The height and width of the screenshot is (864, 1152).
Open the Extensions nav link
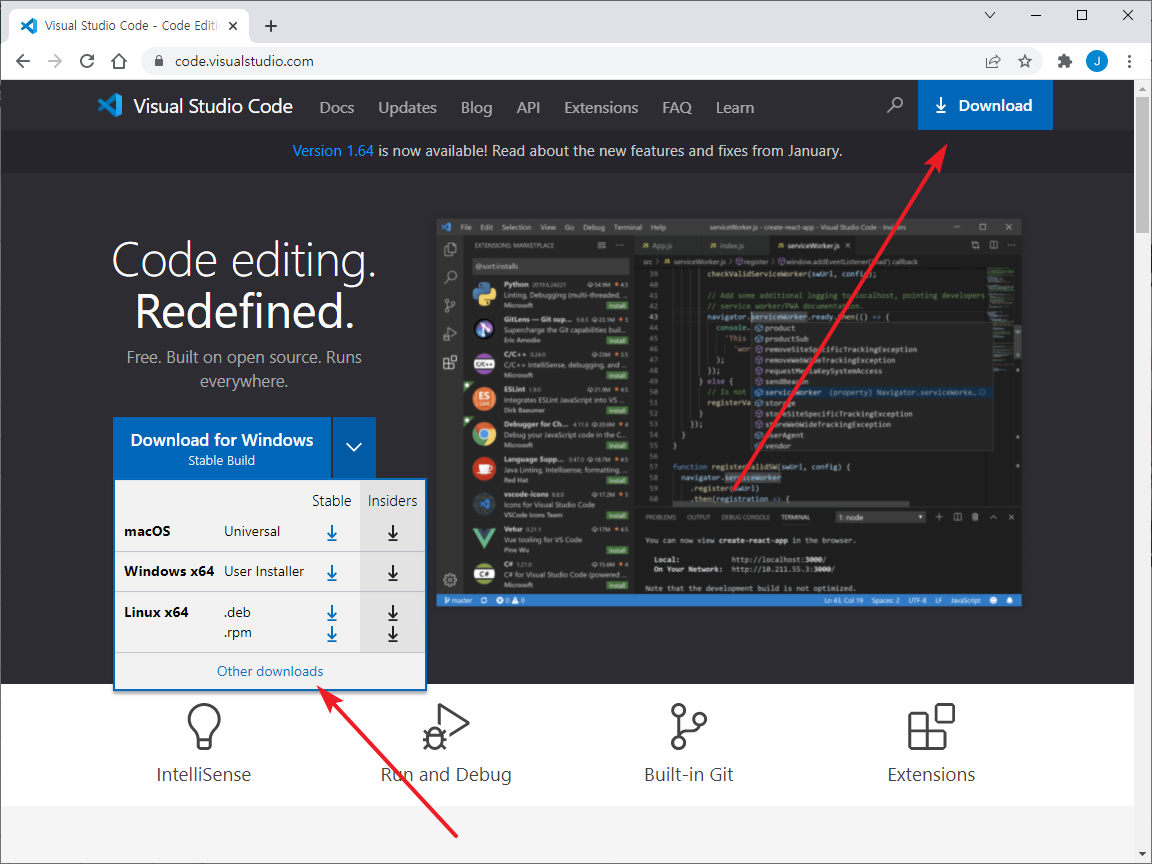click(x=601, y=107)
